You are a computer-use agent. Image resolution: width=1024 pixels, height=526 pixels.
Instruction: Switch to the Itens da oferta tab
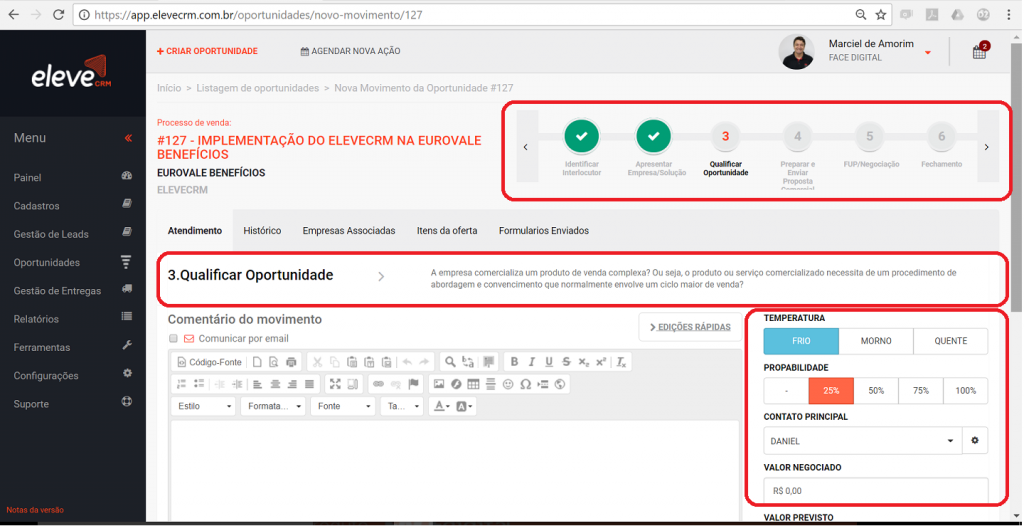(x=447, y=231)
